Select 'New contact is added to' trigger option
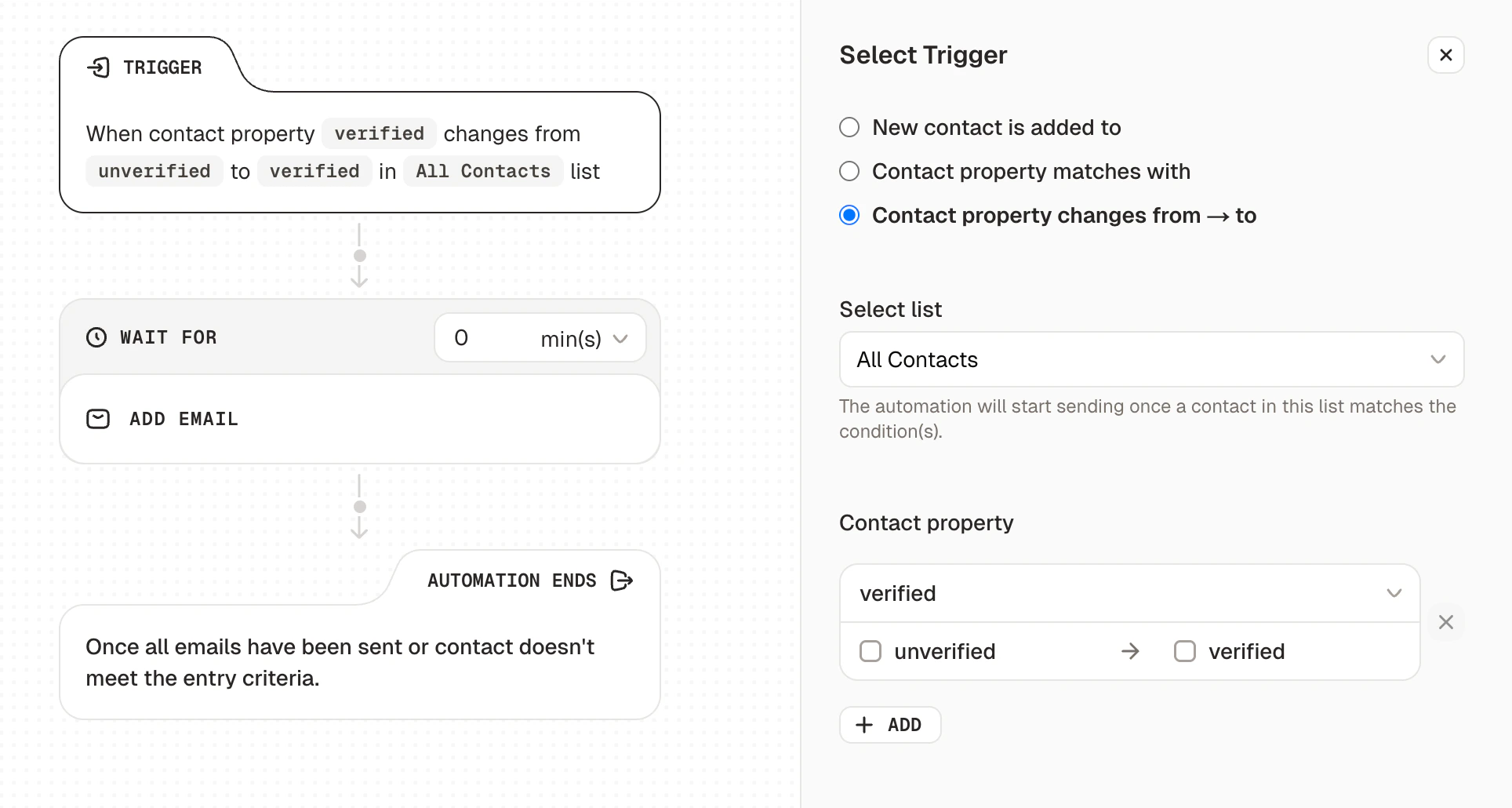Viewport: 1512px width, 808px height. 849,126
